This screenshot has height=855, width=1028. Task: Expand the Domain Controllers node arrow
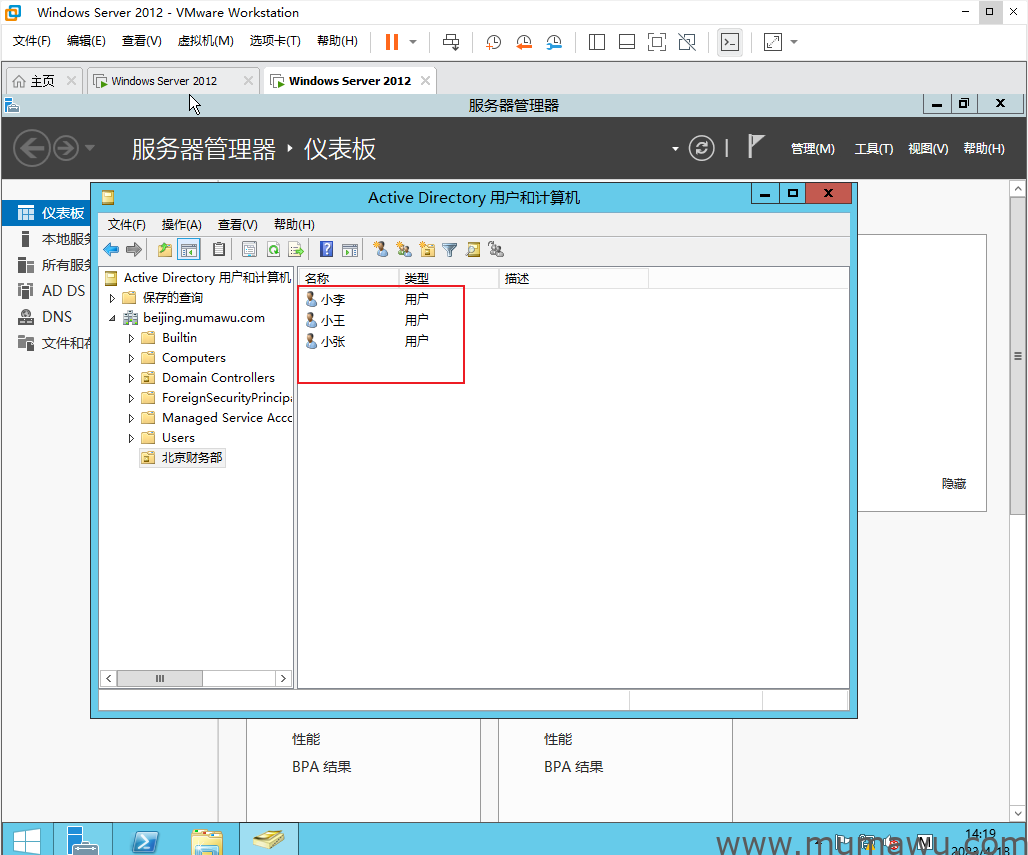pyautogui.click(x=131, y=378)
